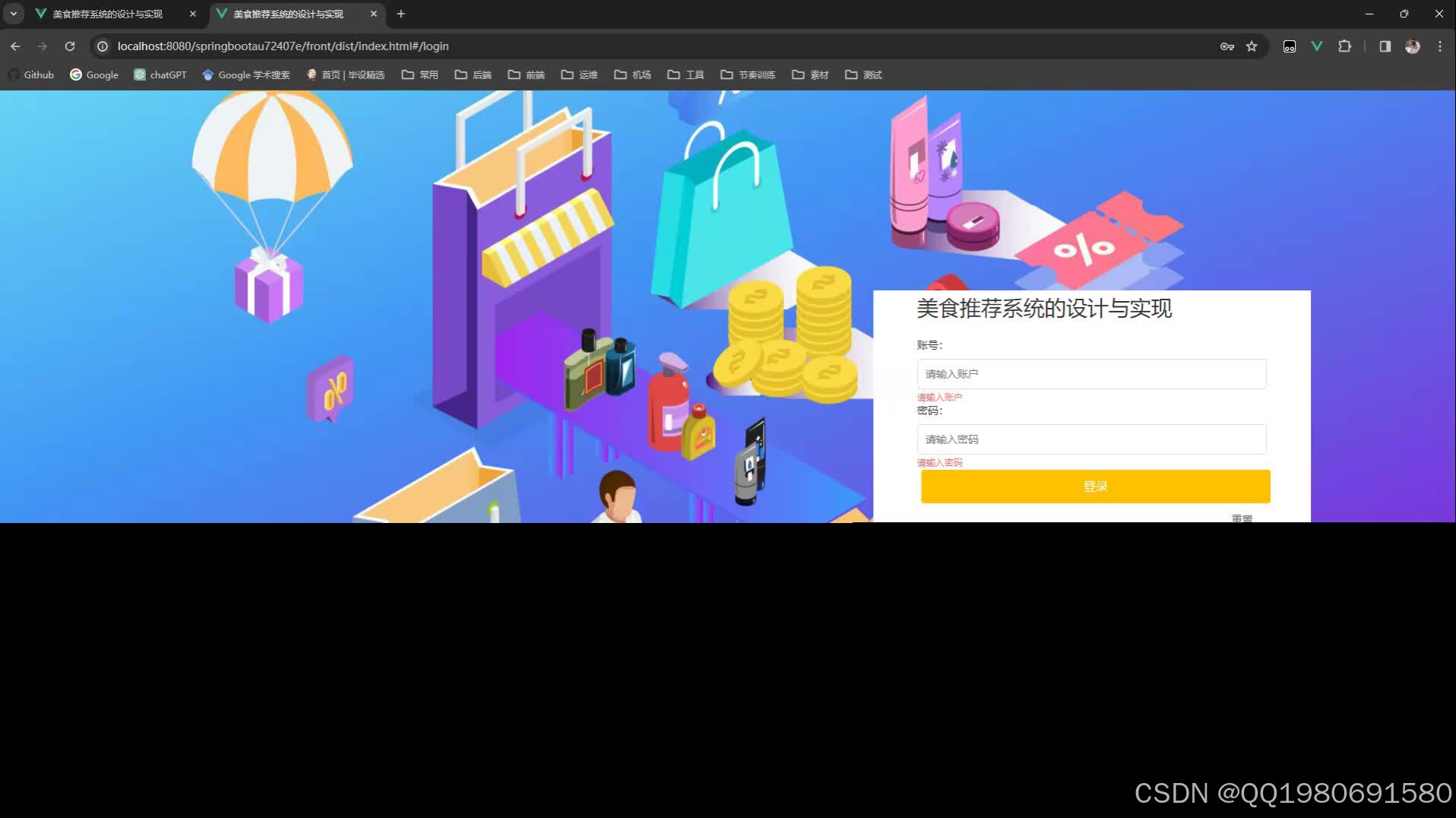
Task: Click the back navigation arrow
Action: (x=15, y=46)
